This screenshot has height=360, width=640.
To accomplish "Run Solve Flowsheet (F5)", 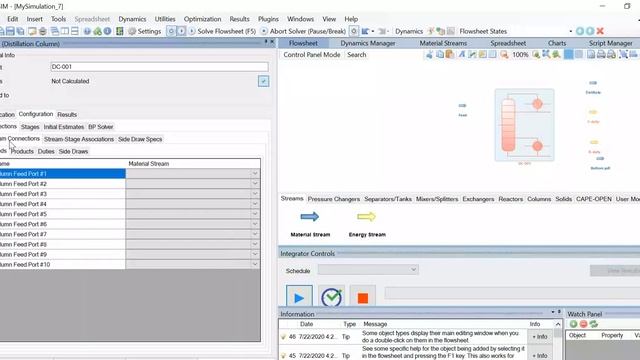I will point(222,31).
